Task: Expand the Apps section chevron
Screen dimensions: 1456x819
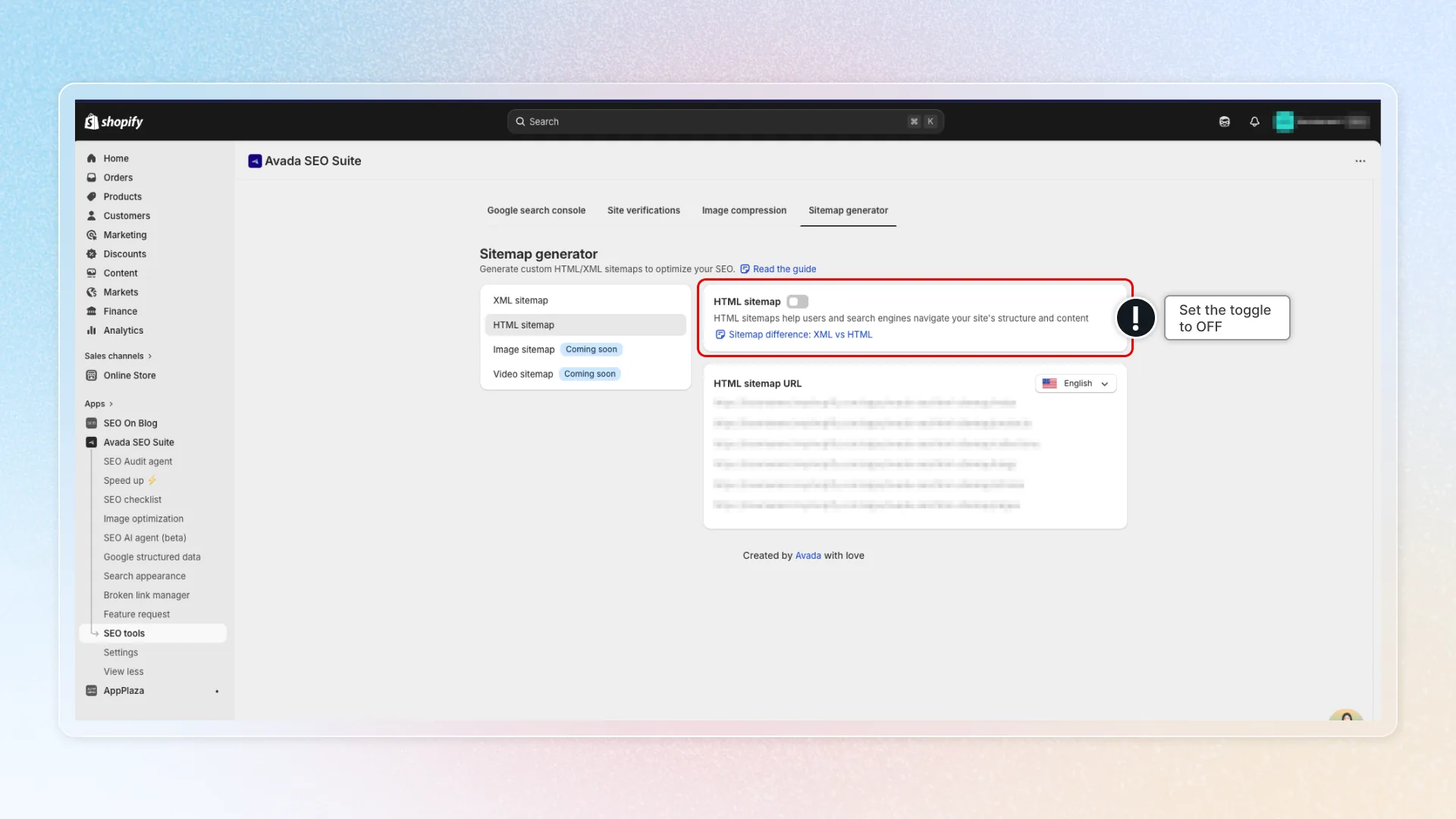Action: click(111, 404)
